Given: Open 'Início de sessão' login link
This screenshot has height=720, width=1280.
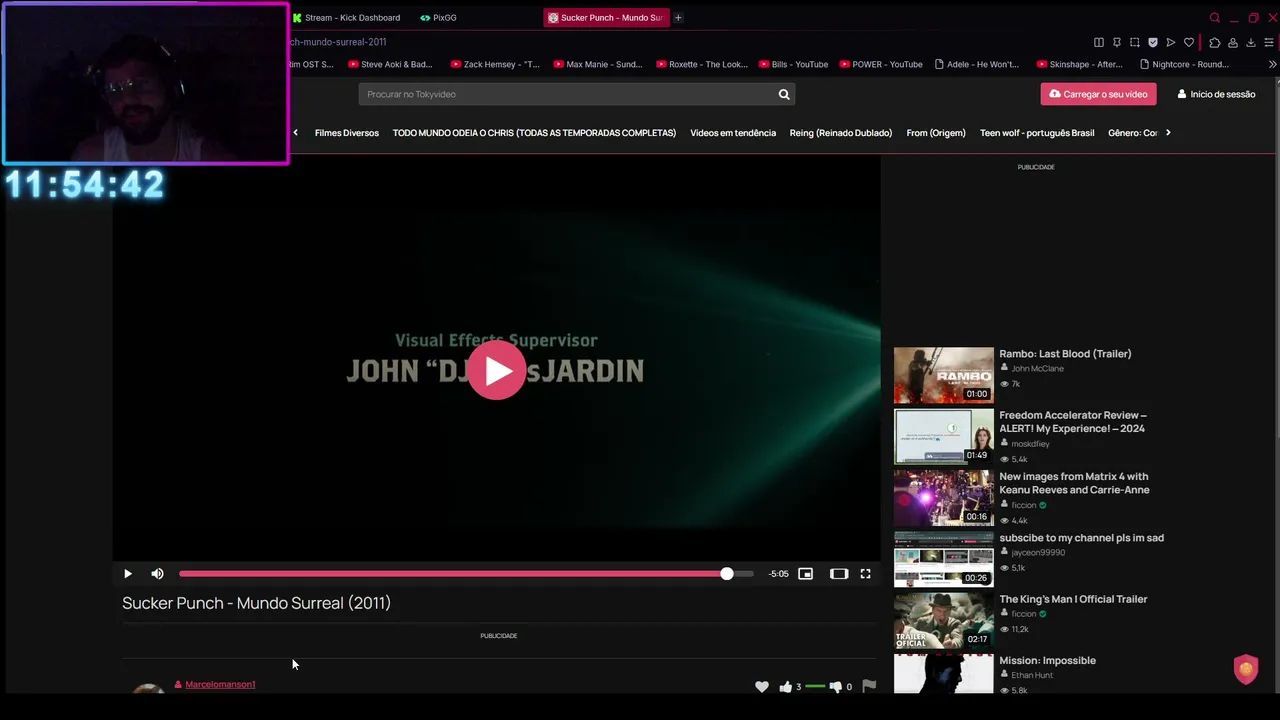Looking at the screenshot, I should coord(1216,94).
